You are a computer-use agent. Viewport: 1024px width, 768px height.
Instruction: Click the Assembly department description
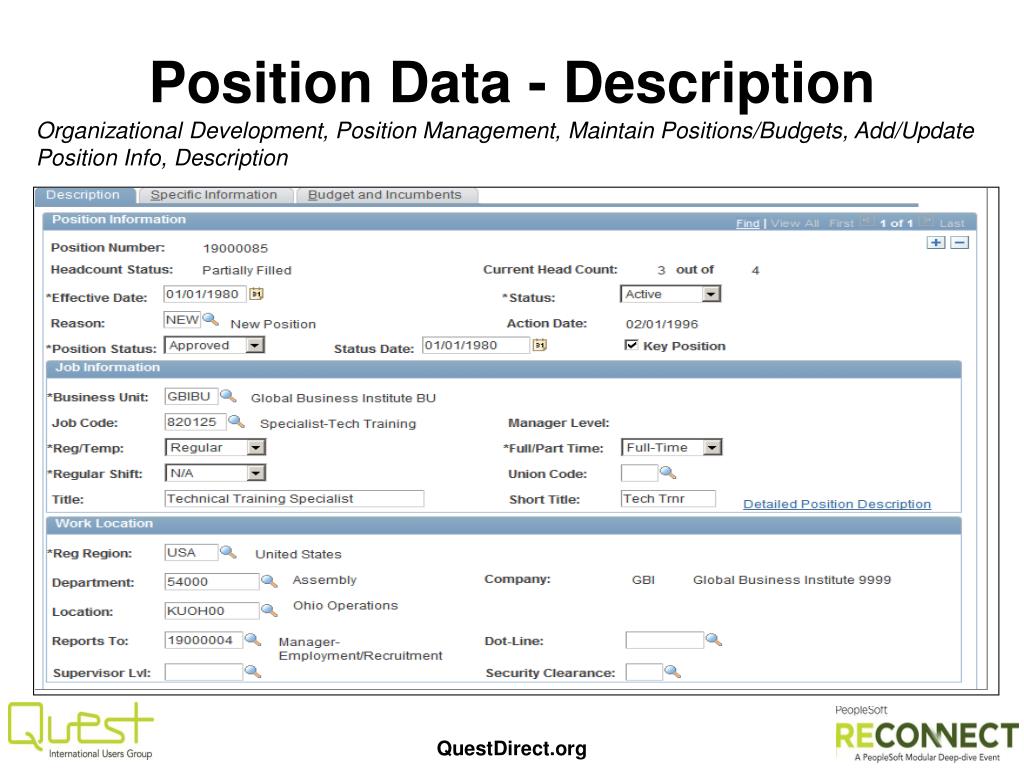tap(325, 580)
